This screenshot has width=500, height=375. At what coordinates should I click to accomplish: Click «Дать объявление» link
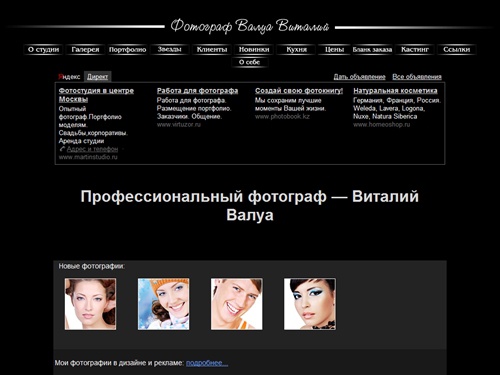click(359, 77)
